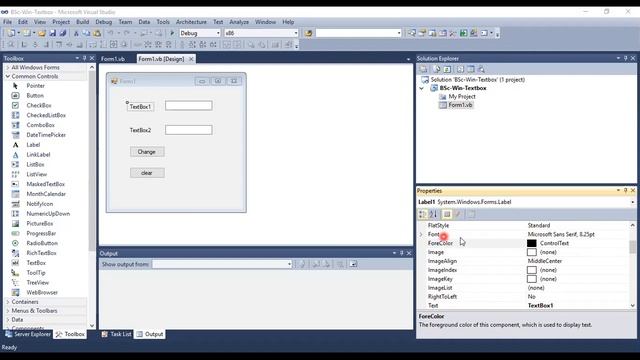Toggle auto-hide pin on Solution Explorer

click(625, 58)
